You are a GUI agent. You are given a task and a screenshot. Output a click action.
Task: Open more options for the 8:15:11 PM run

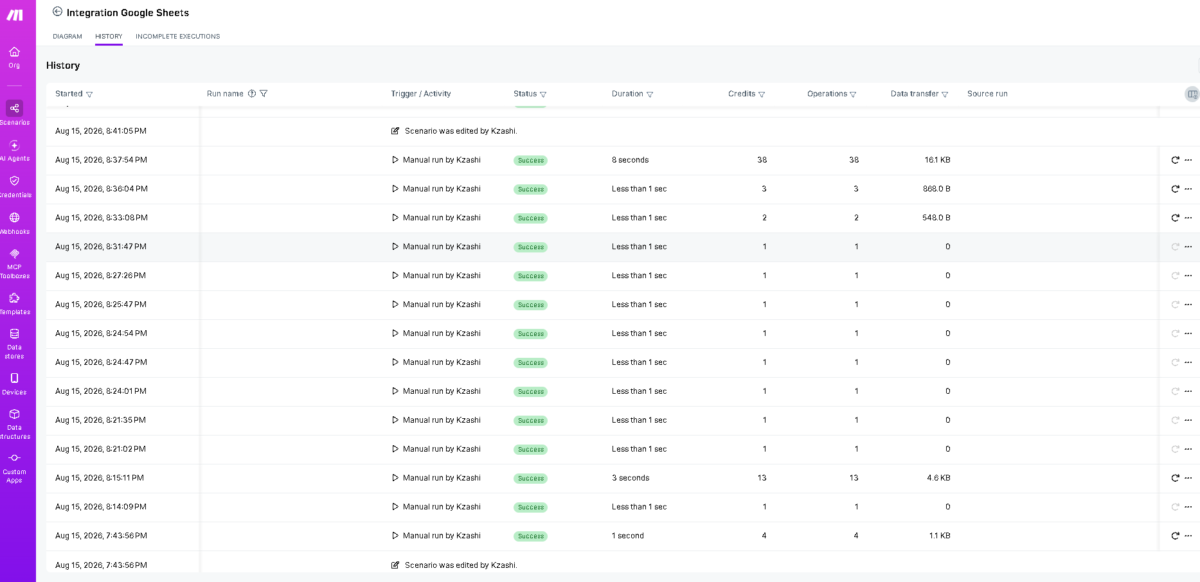[x=1188, y=478]
